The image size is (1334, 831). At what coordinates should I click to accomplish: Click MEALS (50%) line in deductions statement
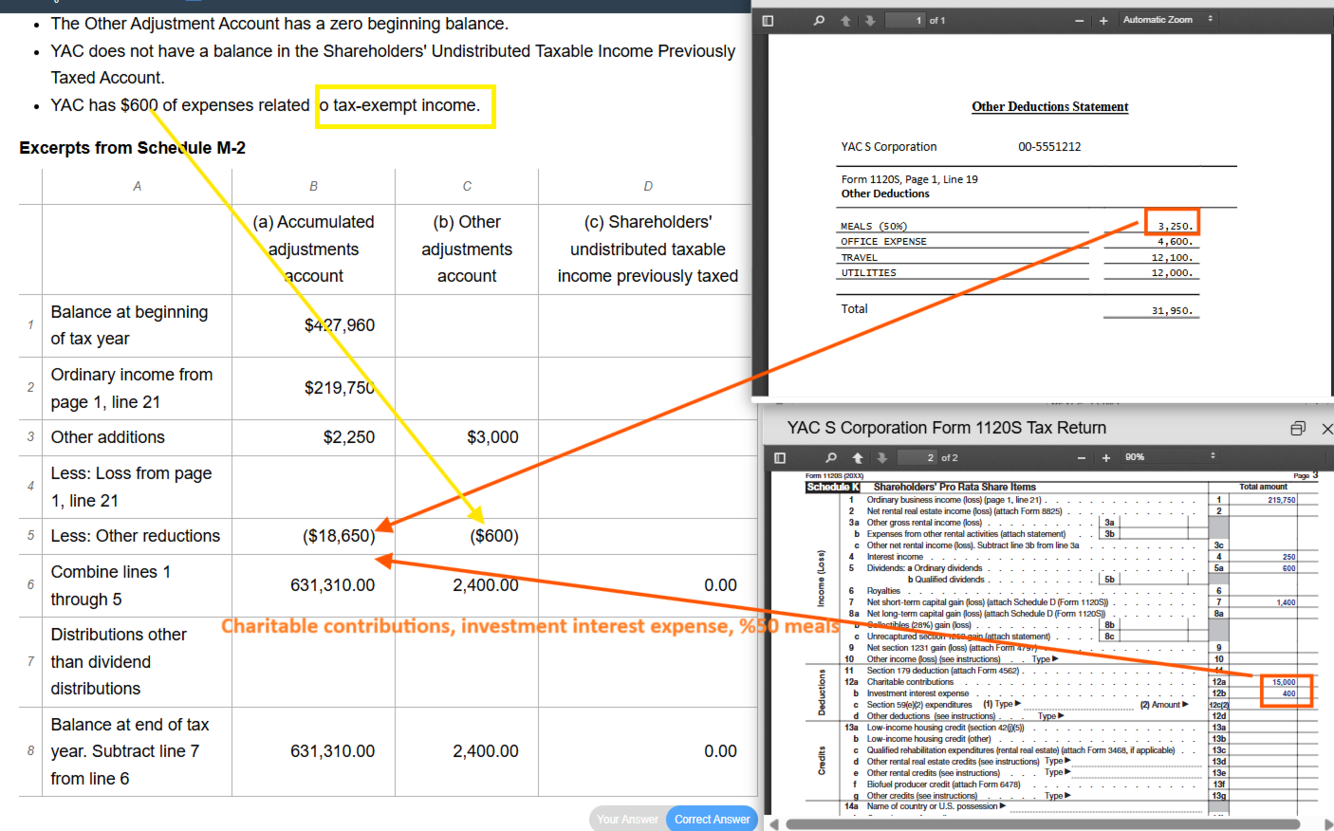(x=874, y=226)
